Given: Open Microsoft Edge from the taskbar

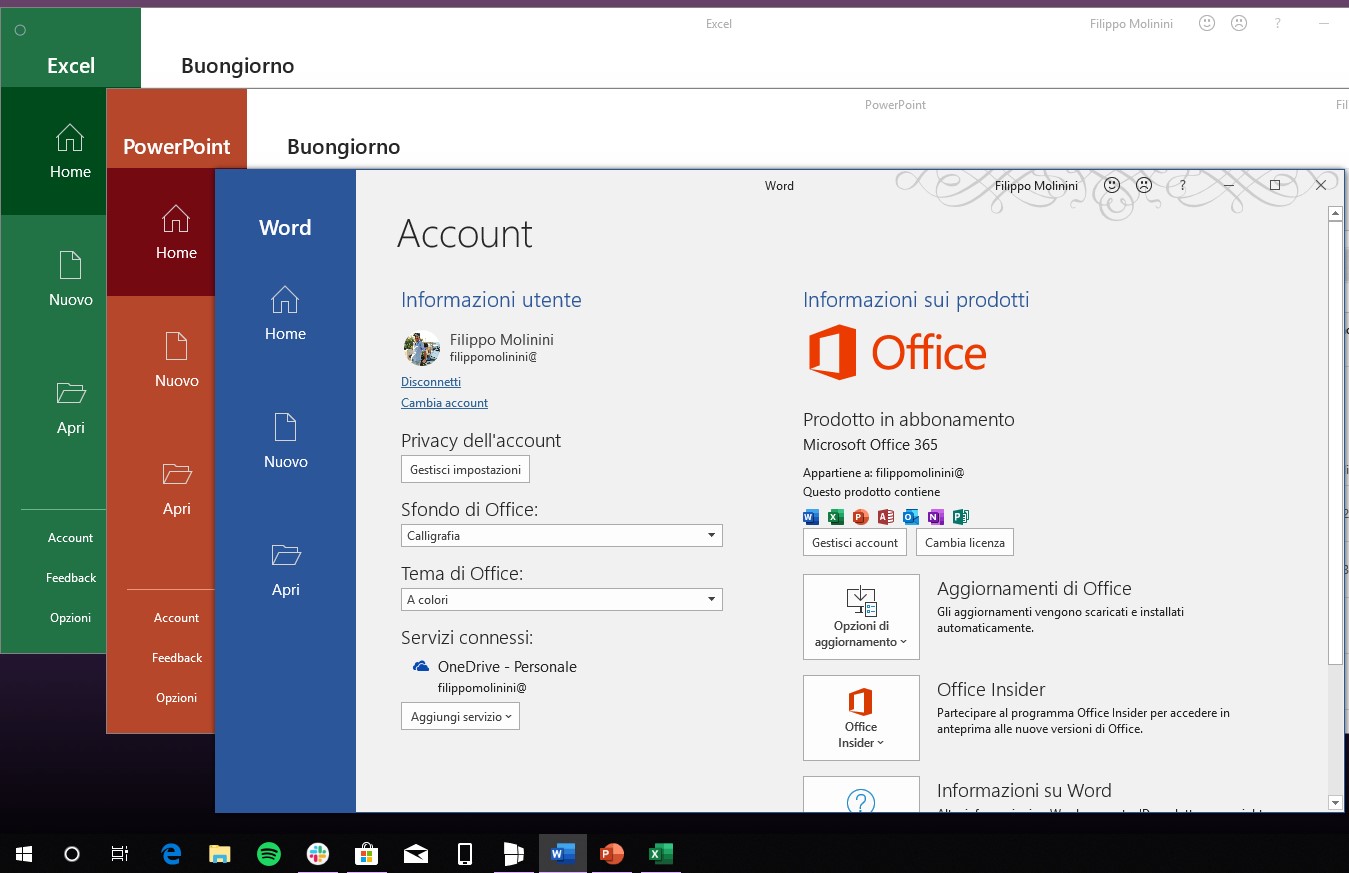Looking at the screenshot, I should coord(171,854).
